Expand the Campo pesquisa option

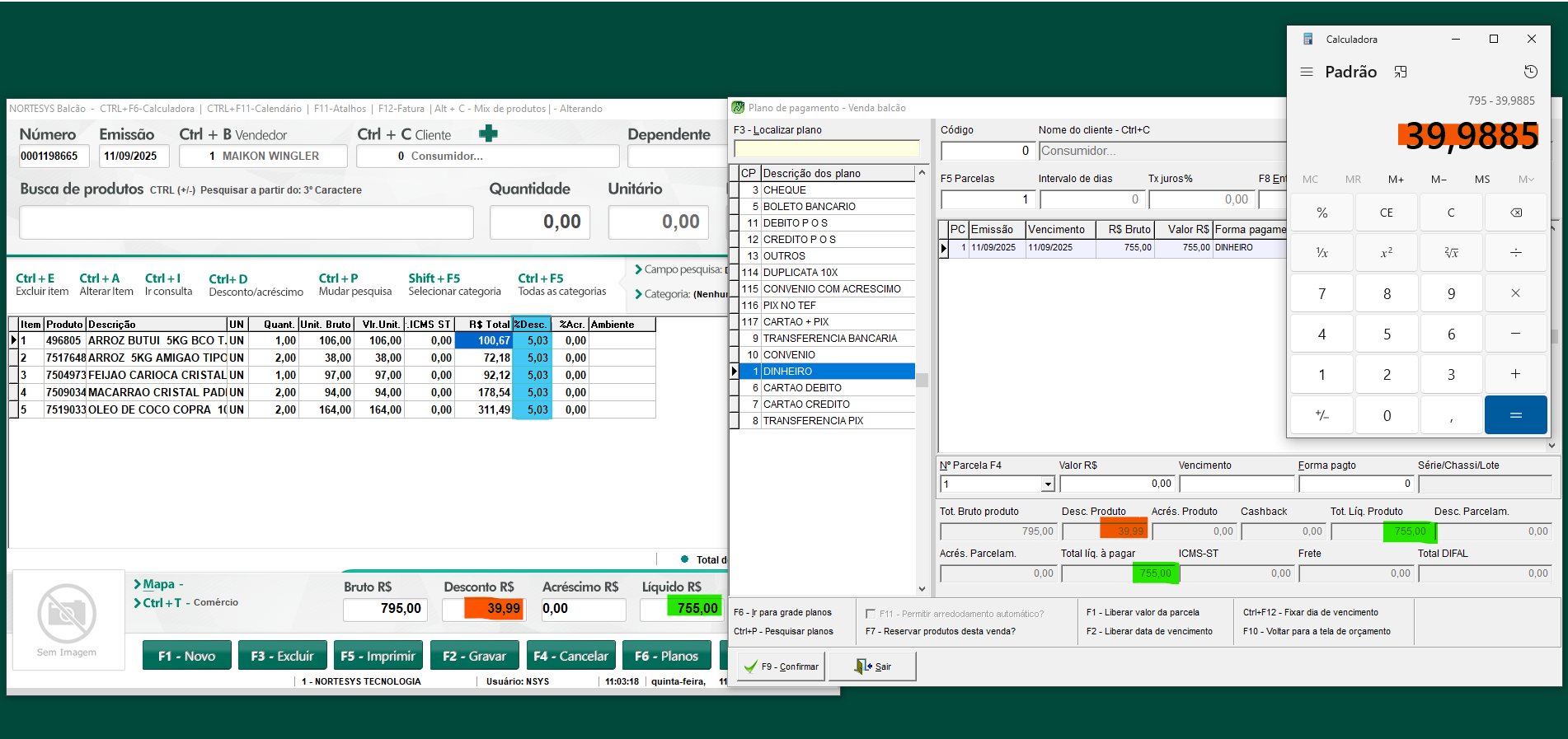pyautogui.click(x=638, y=269)
